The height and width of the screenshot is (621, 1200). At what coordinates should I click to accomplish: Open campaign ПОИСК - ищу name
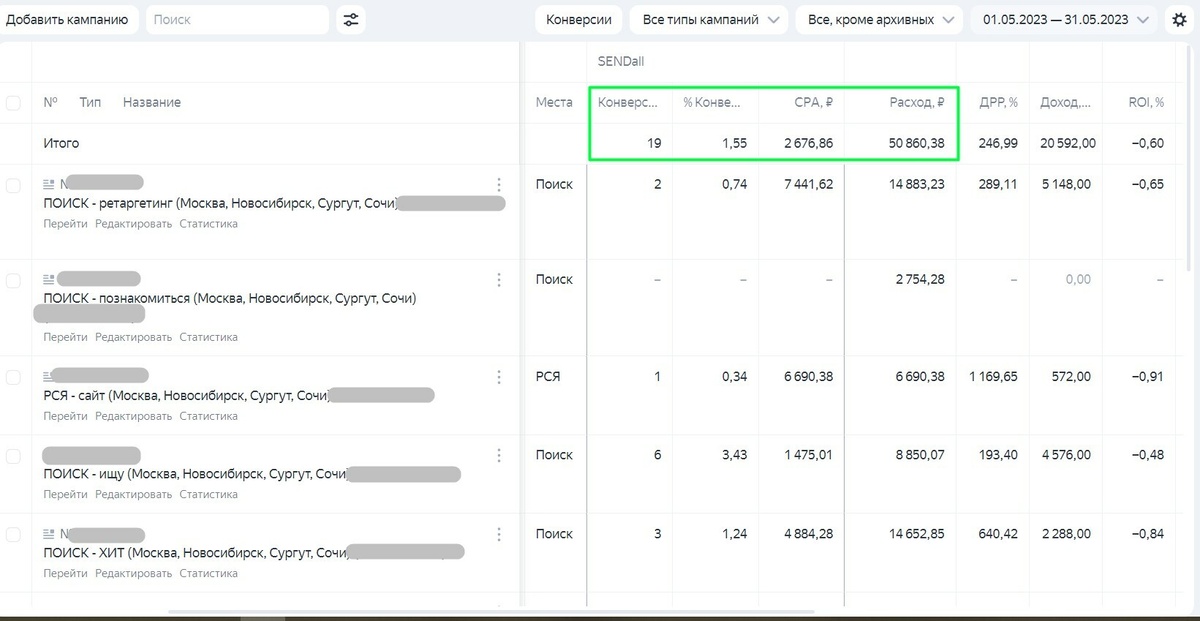(x=195, y=474)
